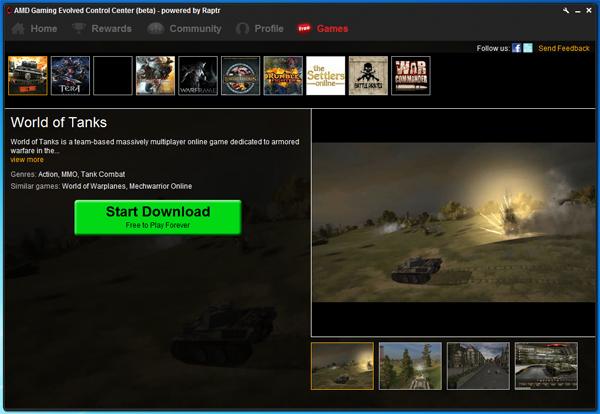
Task: Click the Send Feedback link
Action: click(x=564, y=48)
